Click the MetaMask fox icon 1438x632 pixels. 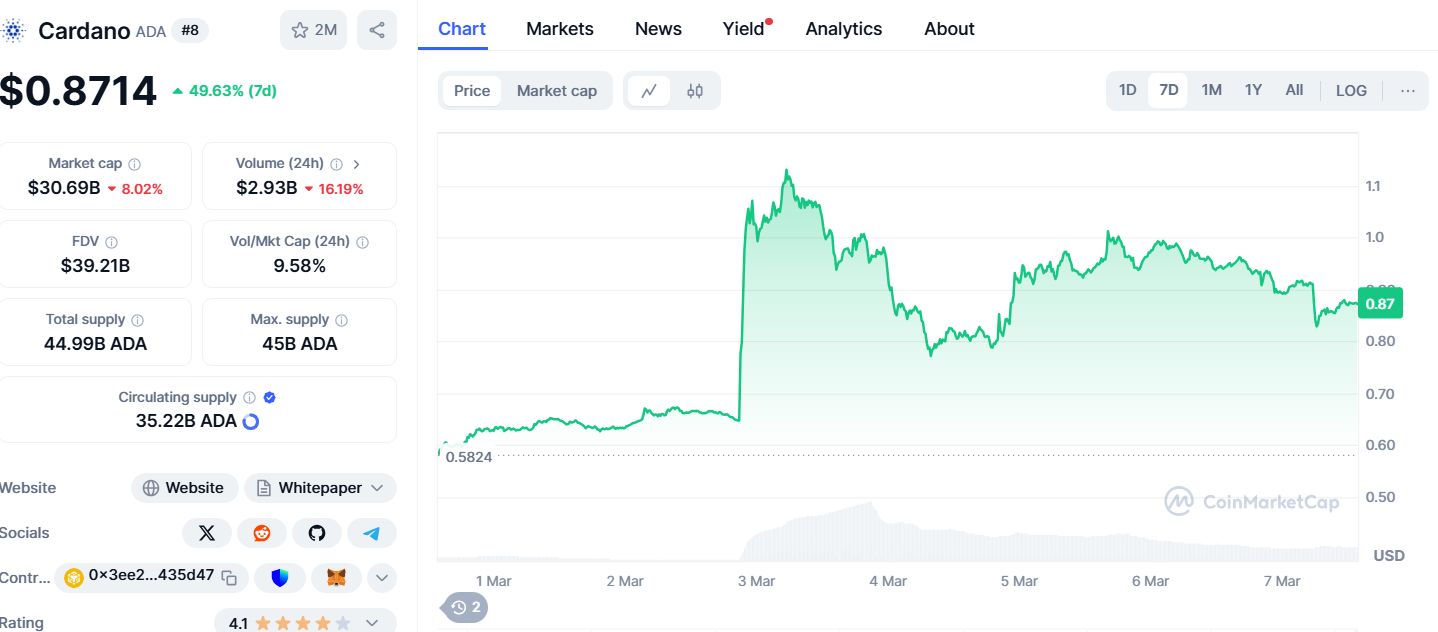336,577
